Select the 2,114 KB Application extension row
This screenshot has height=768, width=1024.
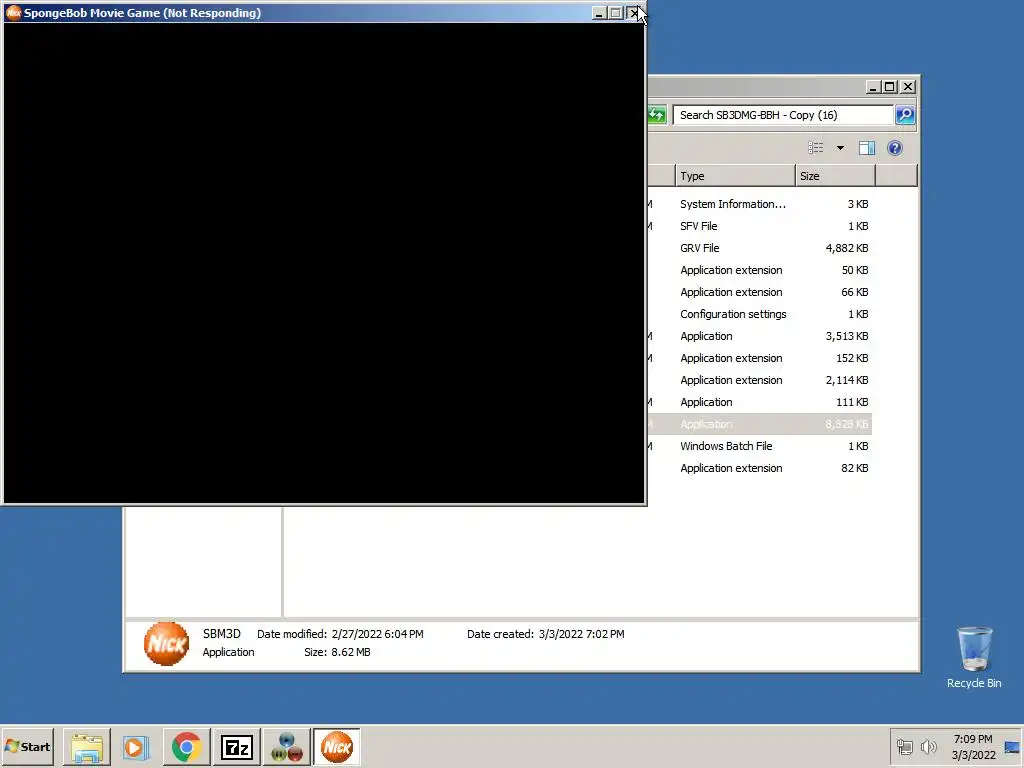[760, 380]
